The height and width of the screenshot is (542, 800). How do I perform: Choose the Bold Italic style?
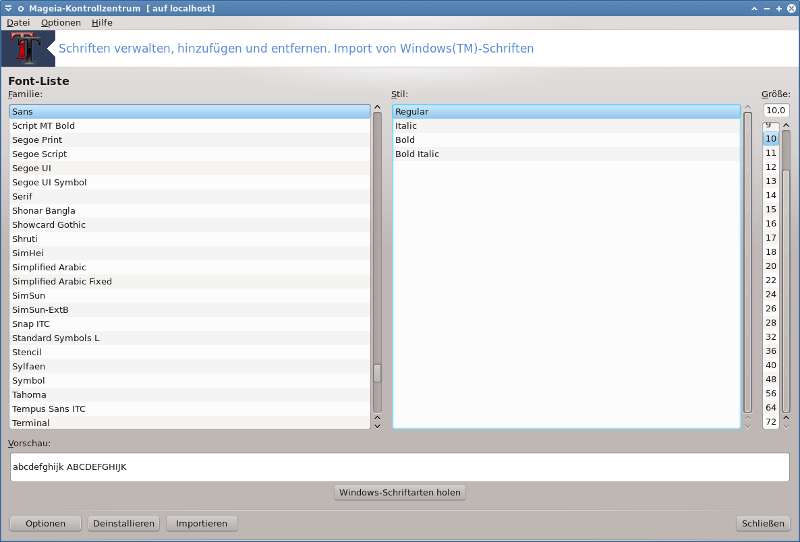[x=566, y=154]
